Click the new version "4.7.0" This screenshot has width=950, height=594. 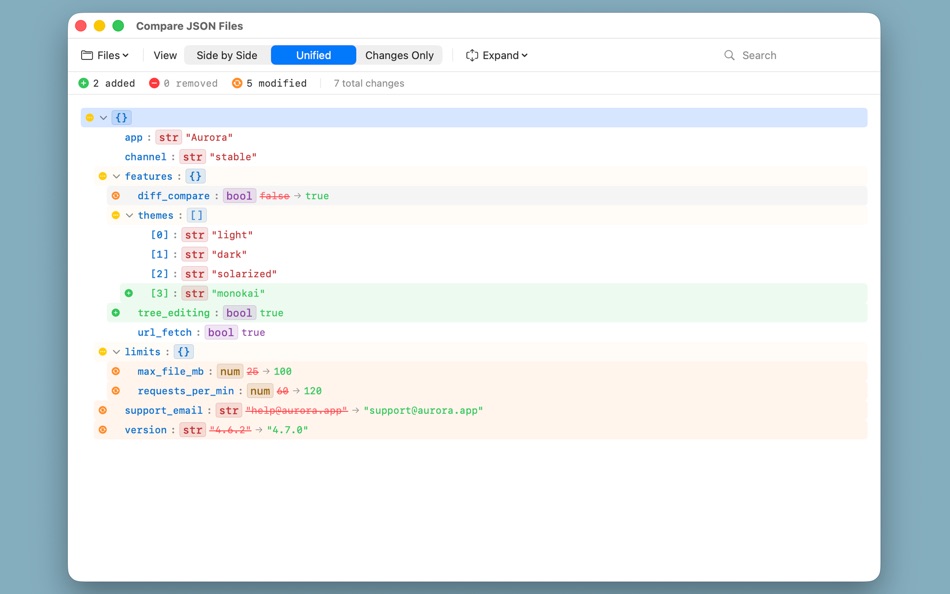point(287,430)
